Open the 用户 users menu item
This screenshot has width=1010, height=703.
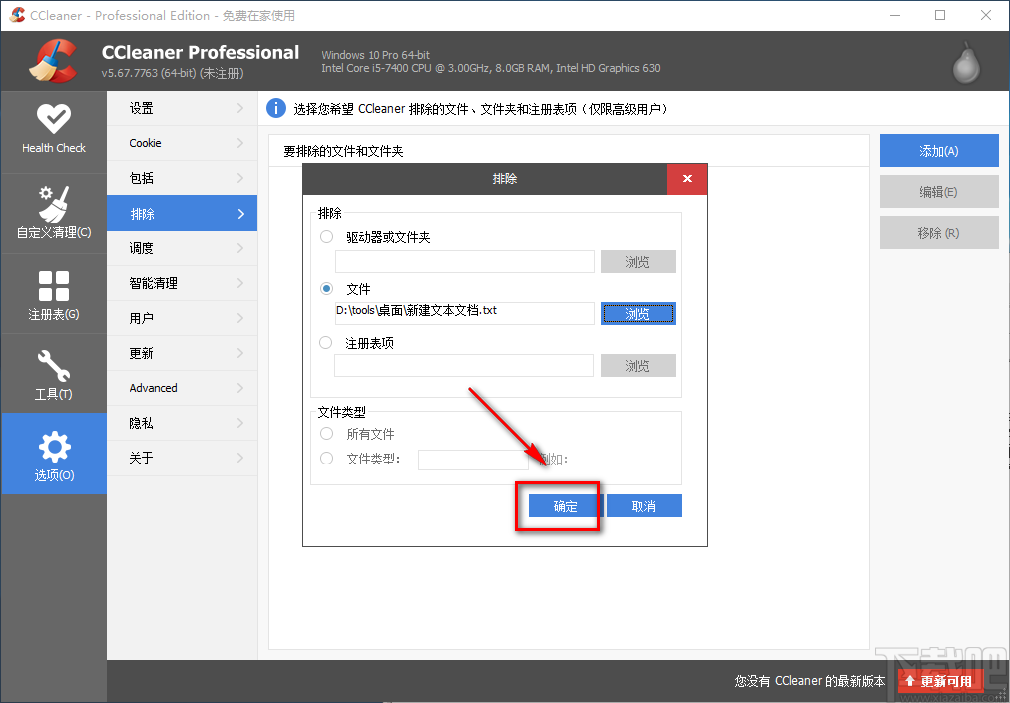coord(182,318)
